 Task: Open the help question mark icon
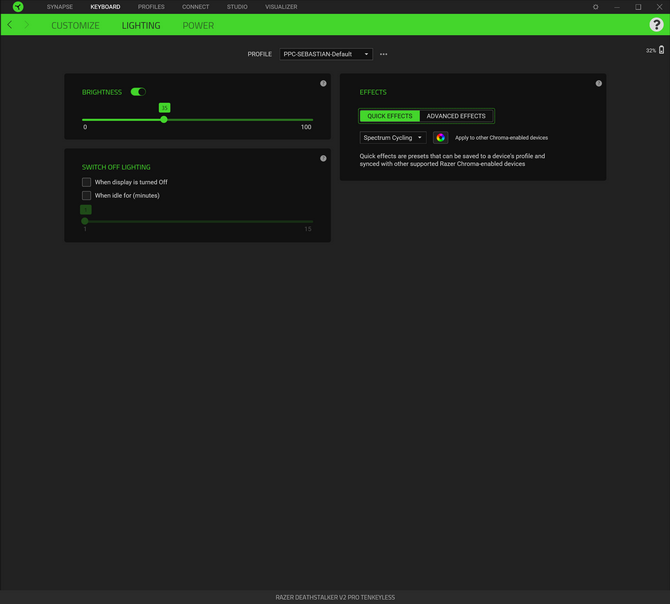pyautogui.click(x=656, y=25)
